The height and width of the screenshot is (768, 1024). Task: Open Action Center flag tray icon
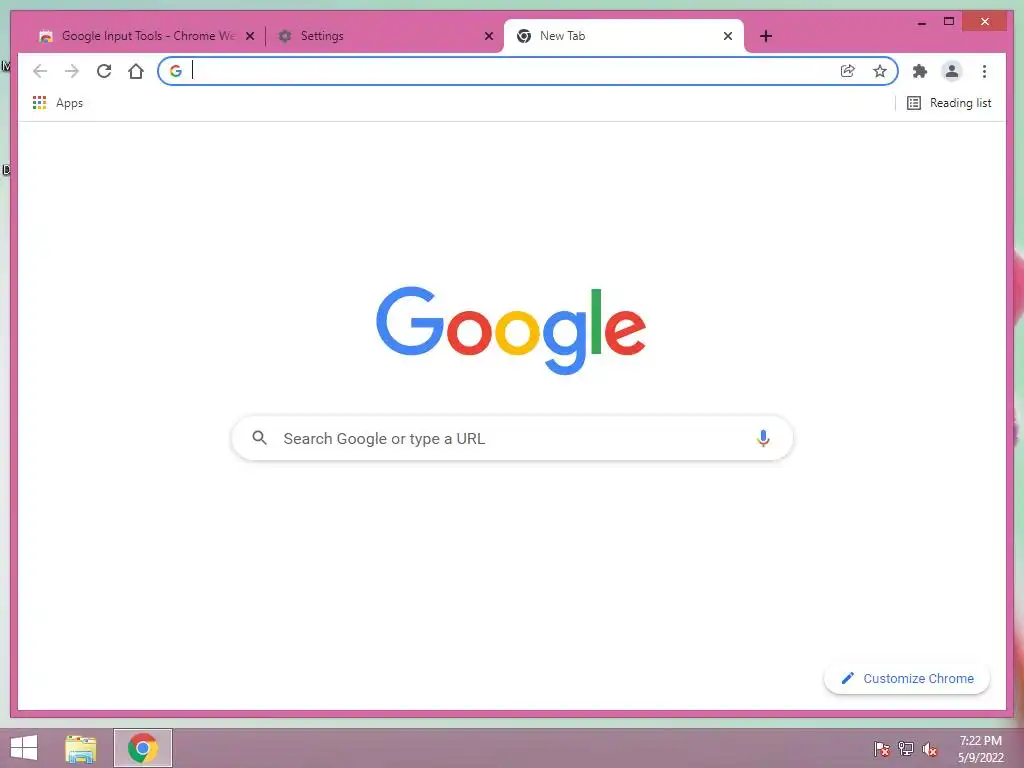[882, 748]
